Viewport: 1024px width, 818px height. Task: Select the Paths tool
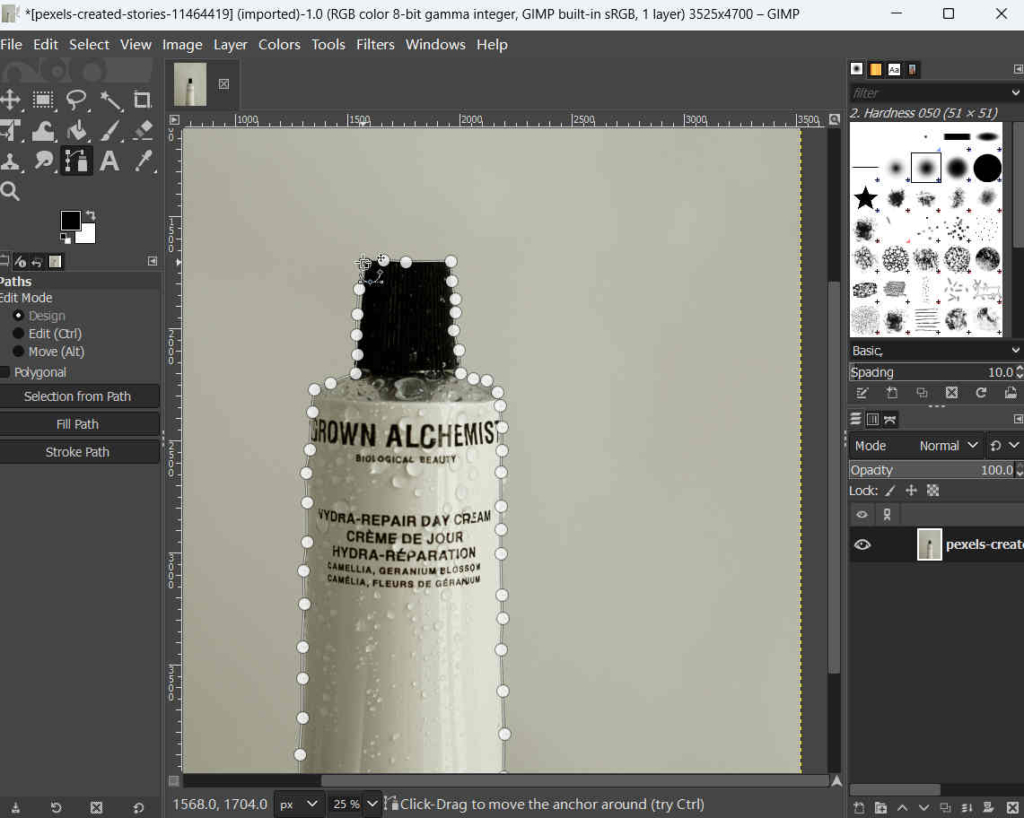click(x=76, y=160)
